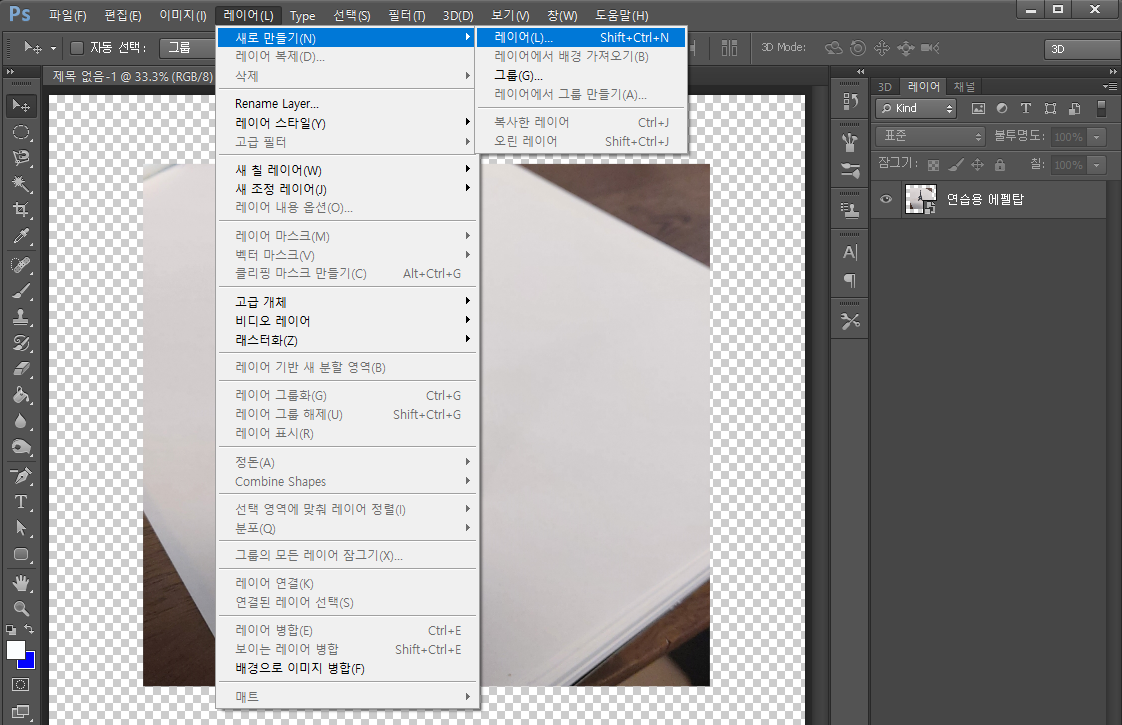
Task: Select the Clone Stamp tool
Action: [x=21, y=317]
